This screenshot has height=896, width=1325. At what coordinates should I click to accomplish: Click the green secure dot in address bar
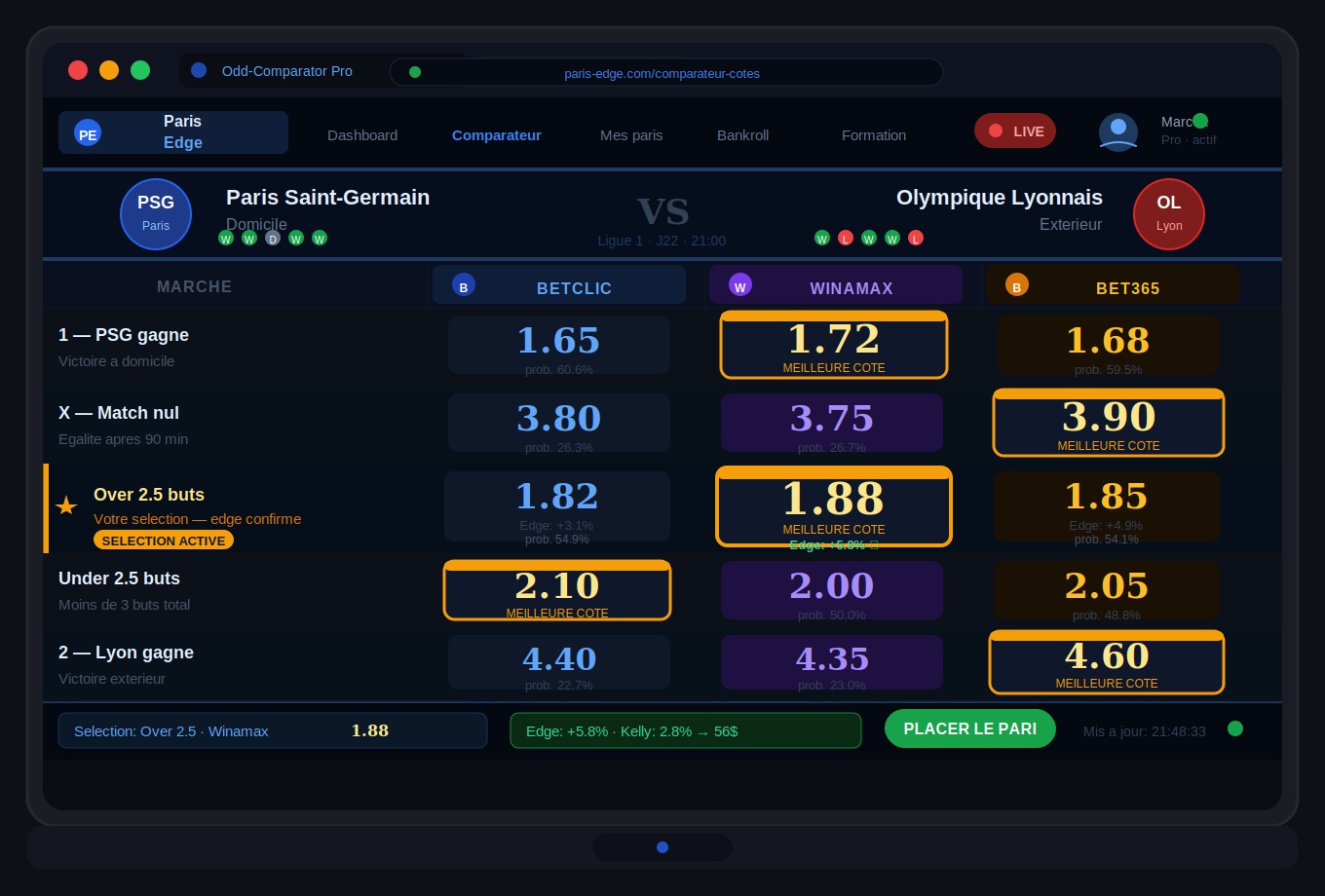click(x=415, y=72)
